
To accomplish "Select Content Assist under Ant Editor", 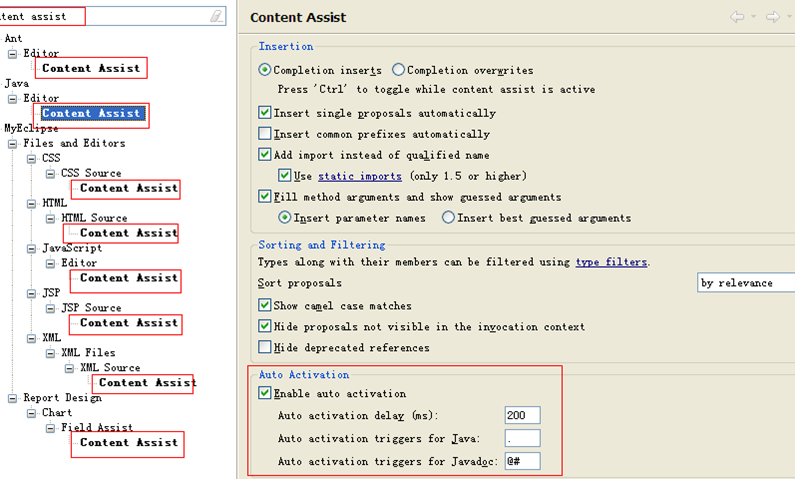I will [91, 68].
